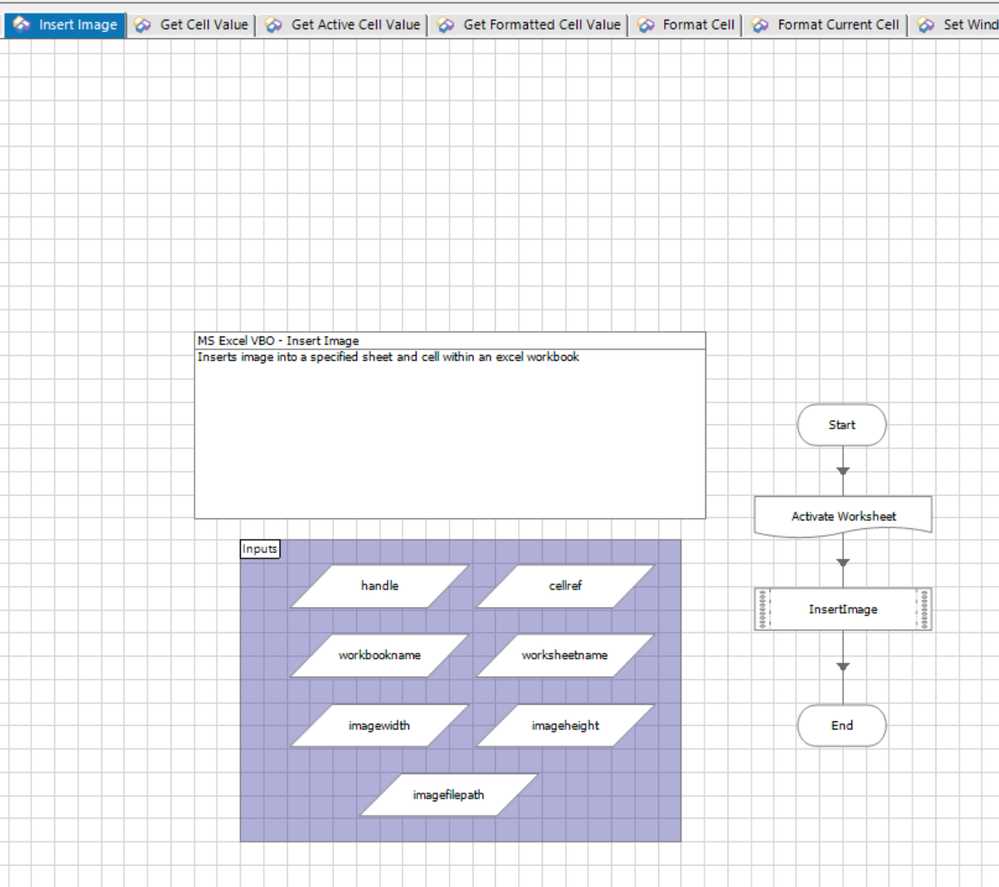Click the worksheetname data item
Viewport: 999px width, 887px height.
pyautogui.click(x=565, y=656)
